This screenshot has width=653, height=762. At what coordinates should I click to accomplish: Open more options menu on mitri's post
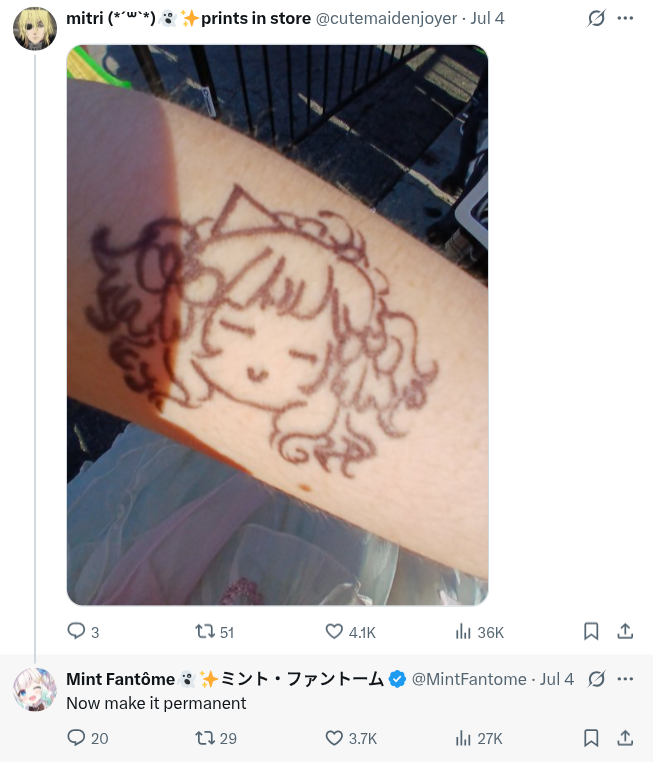tap(625, 18)
